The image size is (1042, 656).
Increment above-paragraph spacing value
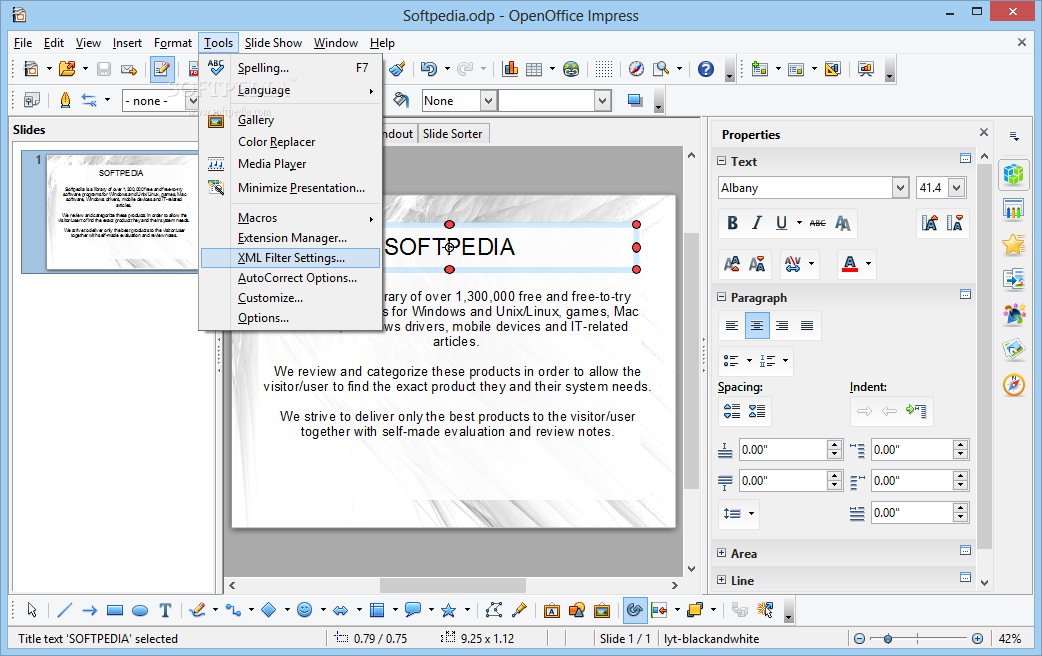point(835,445)
